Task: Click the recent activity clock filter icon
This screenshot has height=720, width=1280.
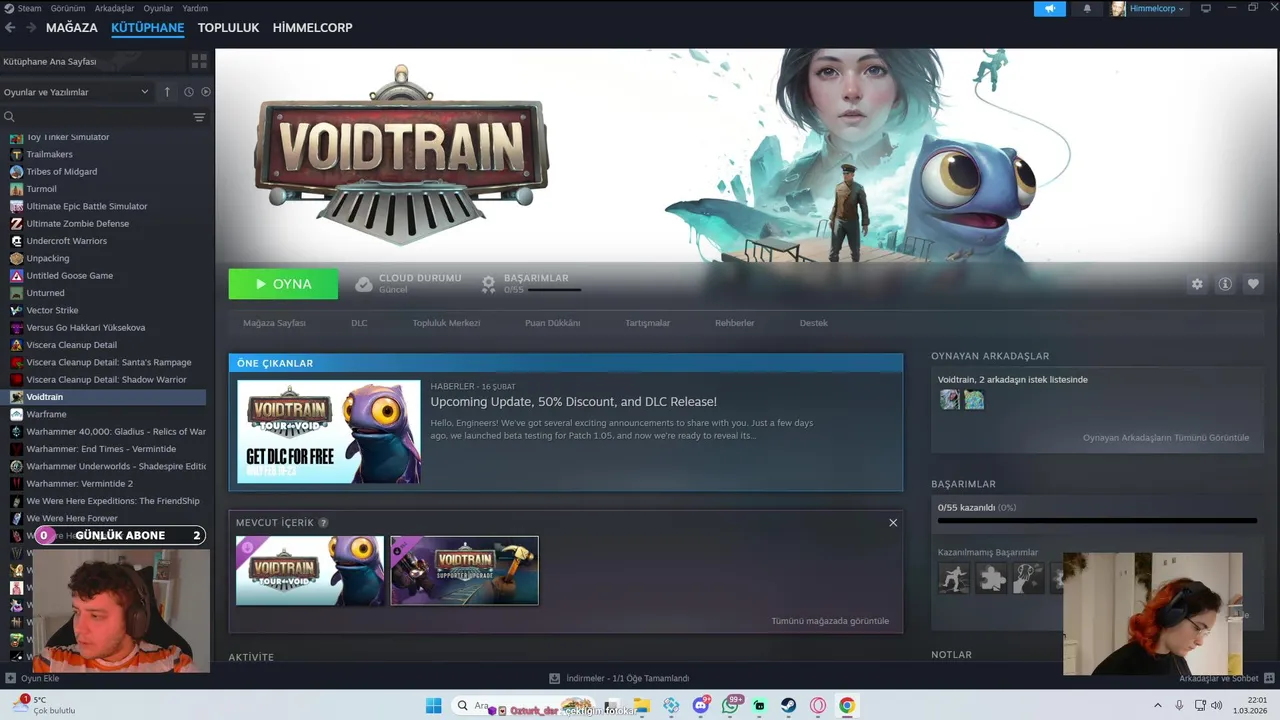Action: click(188, 92)
